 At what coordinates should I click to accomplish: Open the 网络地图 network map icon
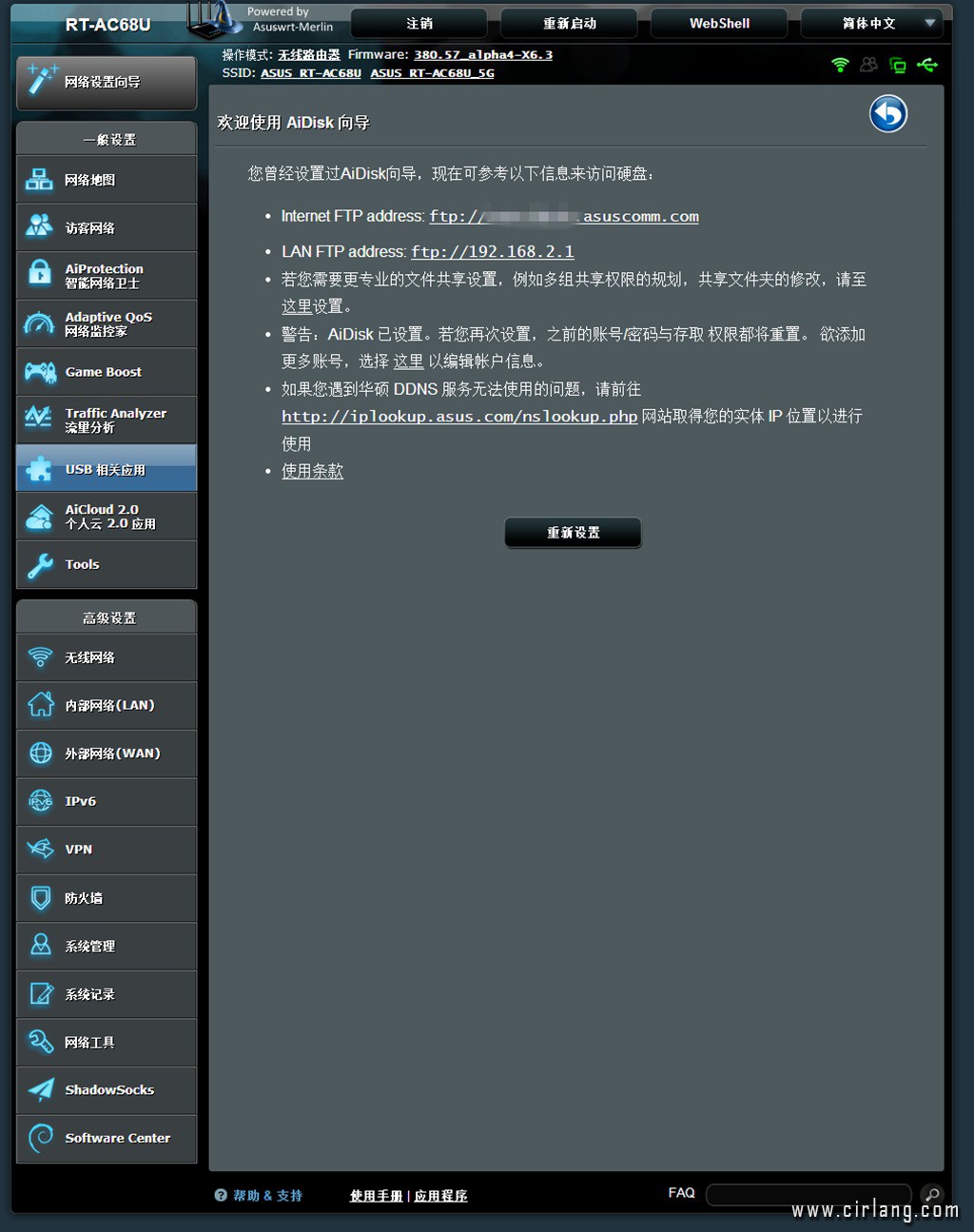pos(39,179)
